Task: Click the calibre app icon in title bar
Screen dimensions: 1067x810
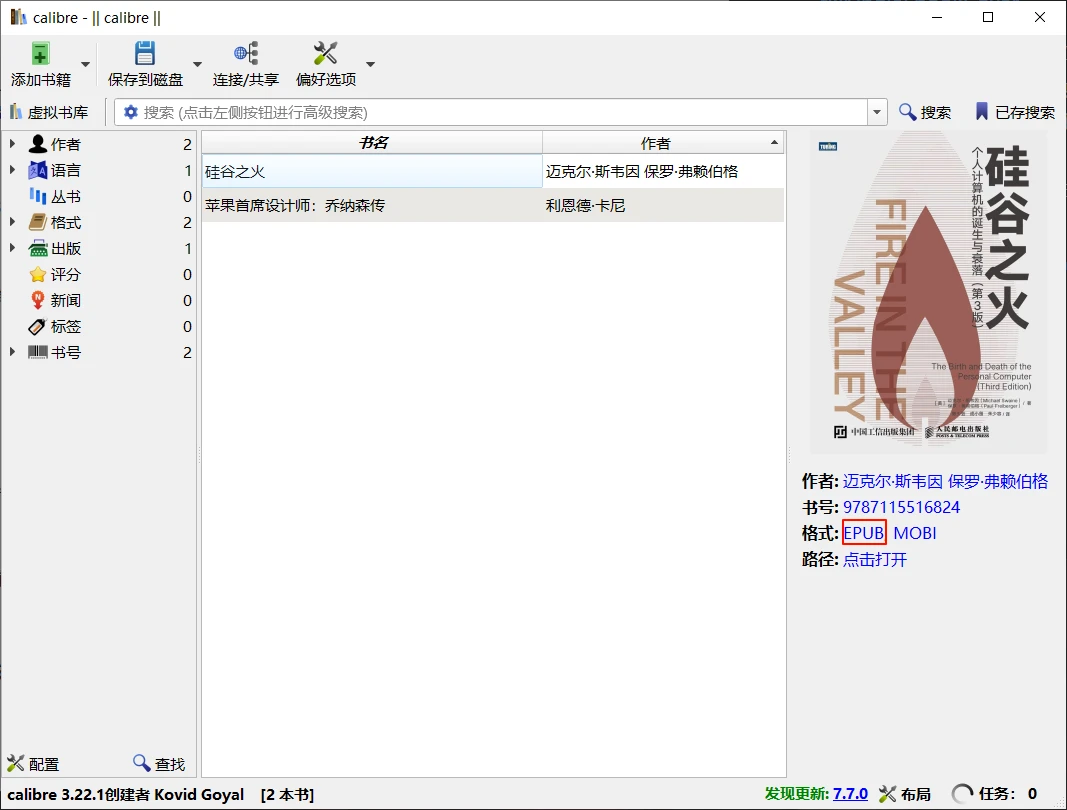Action: point(18,17)
